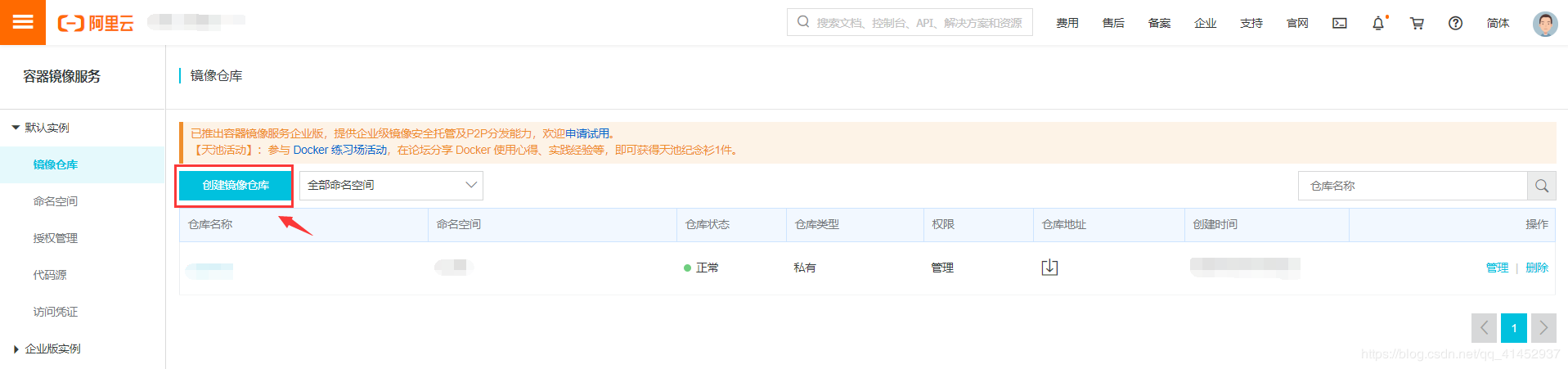Screen dimensions: 1568x369
Task: Open the help question mark icon
Action: pos(1455,23)
